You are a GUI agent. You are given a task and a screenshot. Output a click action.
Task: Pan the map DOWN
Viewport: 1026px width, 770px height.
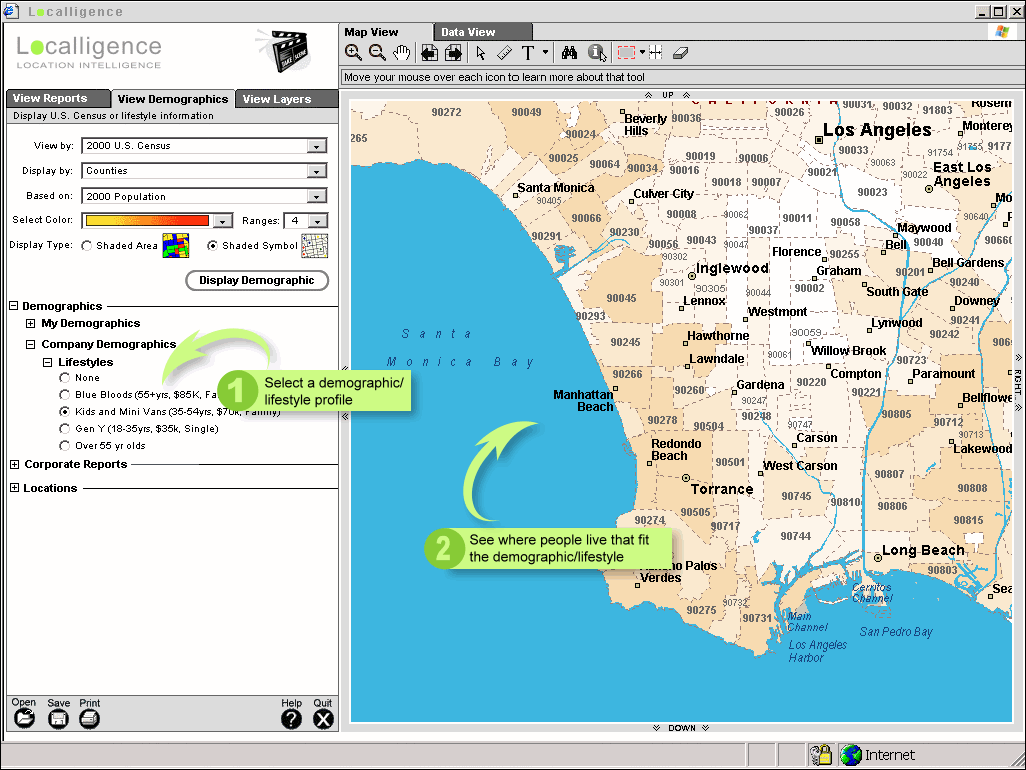click(681, 727)
